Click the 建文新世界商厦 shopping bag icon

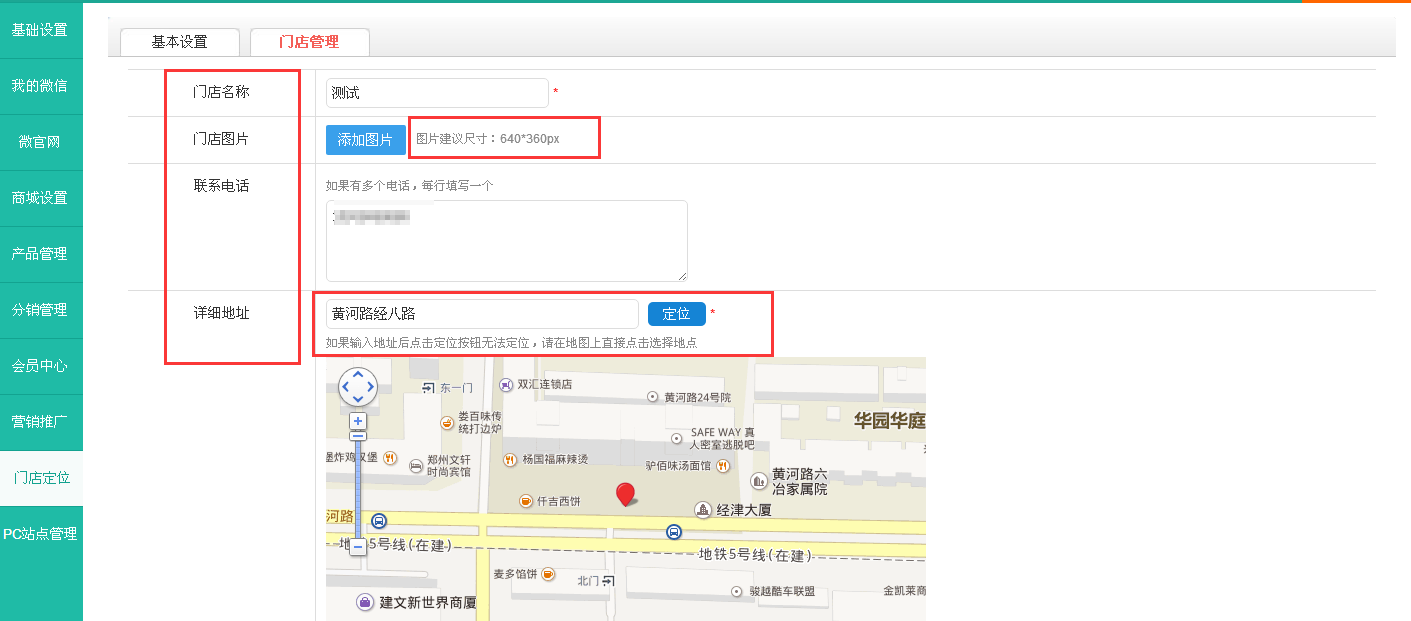(365, 602)
